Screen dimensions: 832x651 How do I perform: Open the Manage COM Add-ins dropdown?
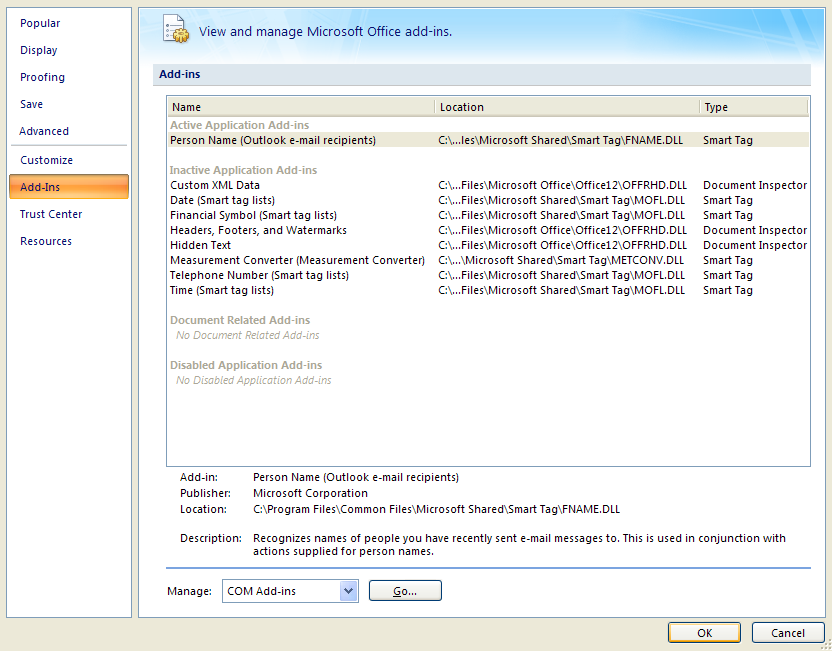290,591
